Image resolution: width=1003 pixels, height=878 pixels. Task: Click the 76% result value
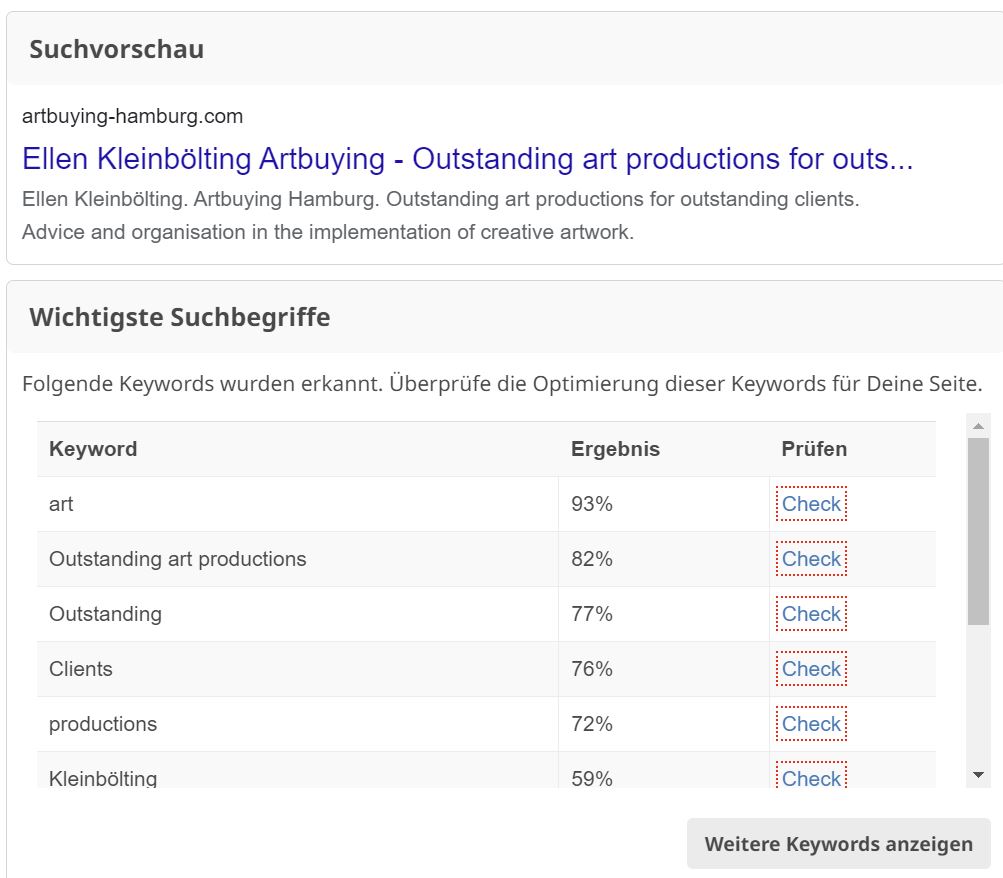[592, 669]
